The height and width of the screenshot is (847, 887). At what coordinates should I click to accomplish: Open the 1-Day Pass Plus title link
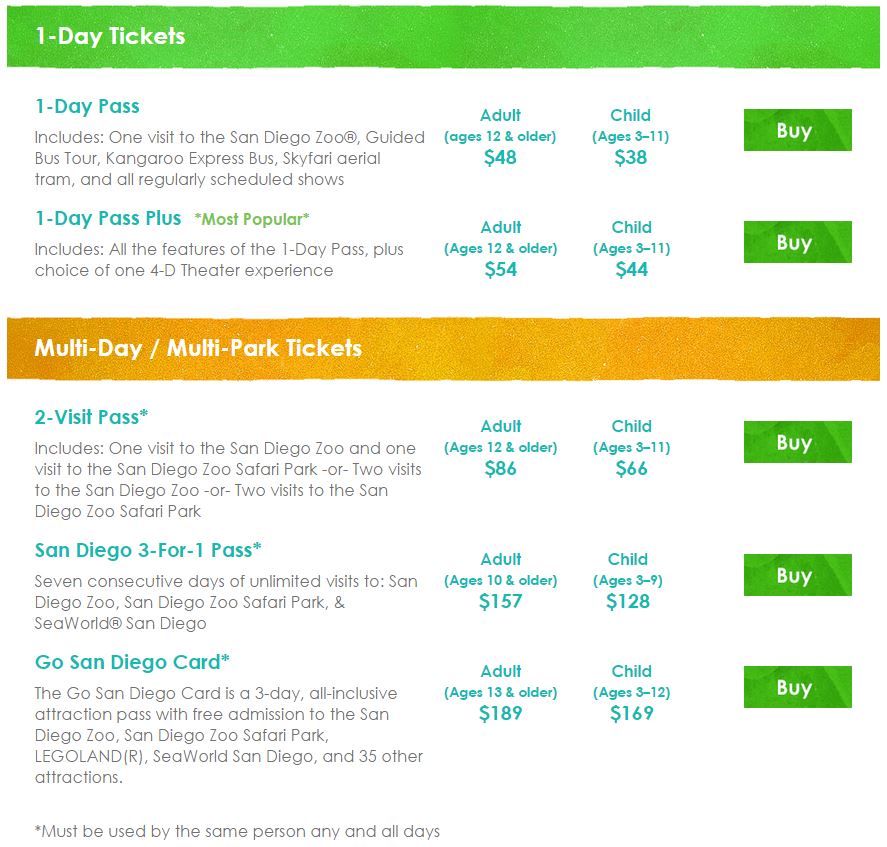[108, 218]
